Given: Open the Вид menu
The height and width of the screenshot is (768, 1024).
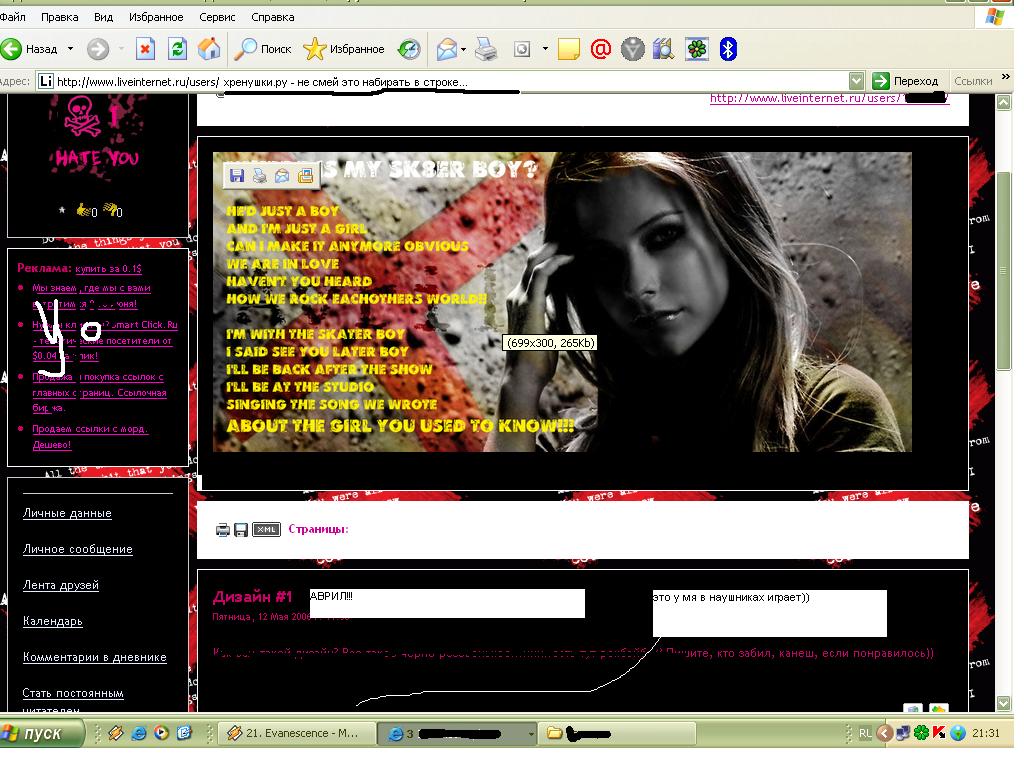Looking at the screenshot, I should pos(103,17).
